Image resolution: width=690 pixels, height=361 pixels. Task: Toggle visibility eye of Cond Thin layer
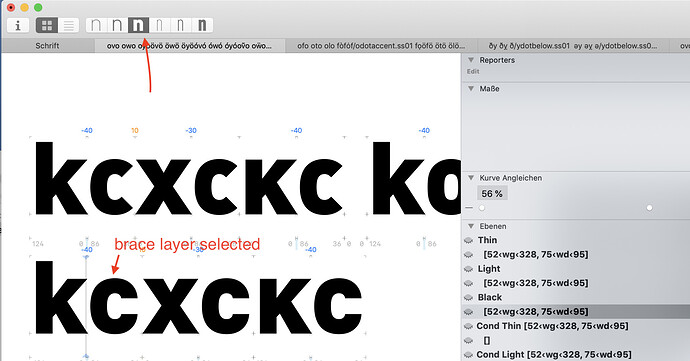pos(469,326)
